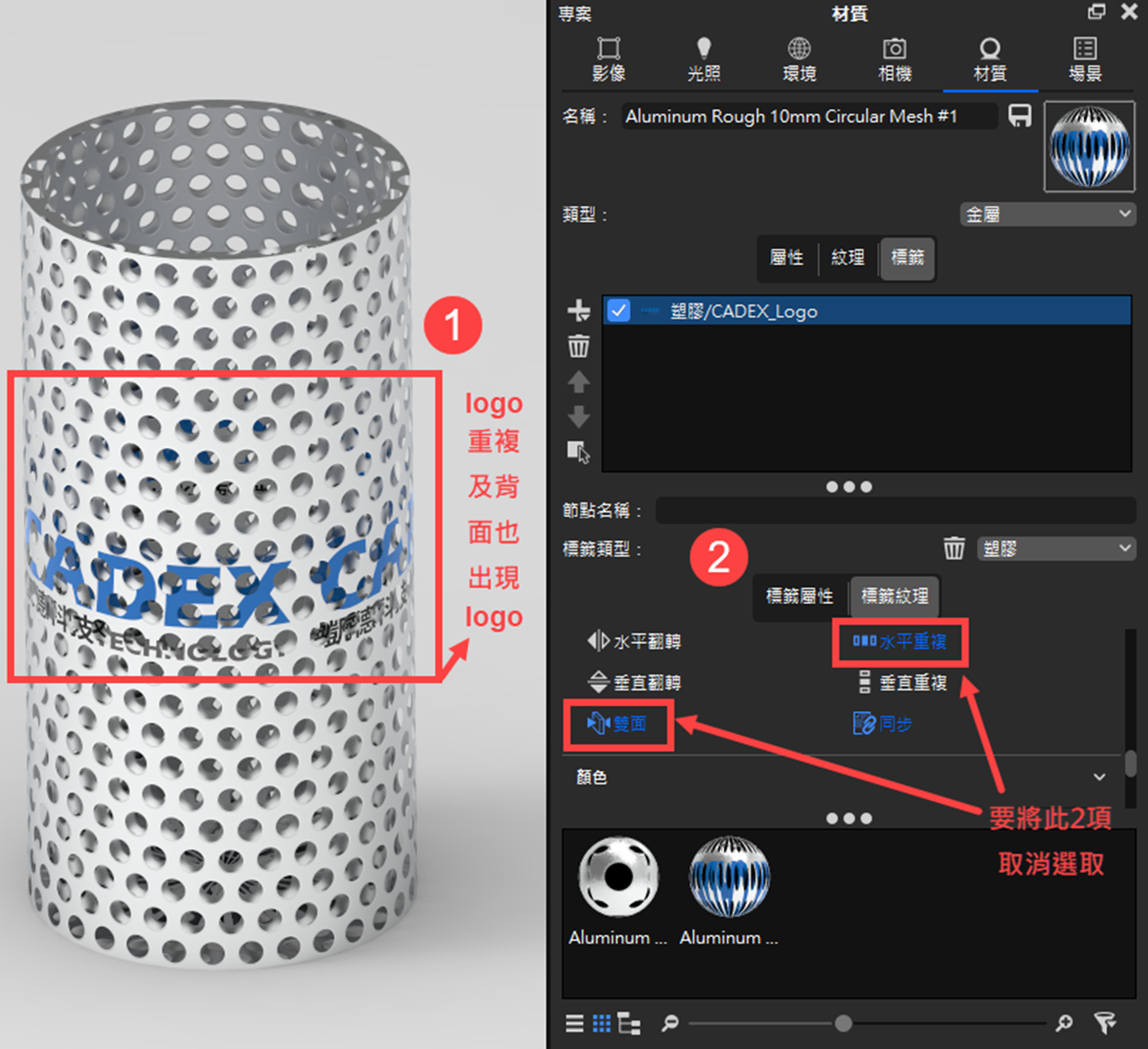Switch to 標籤紋理 tab

pos(895,596)
